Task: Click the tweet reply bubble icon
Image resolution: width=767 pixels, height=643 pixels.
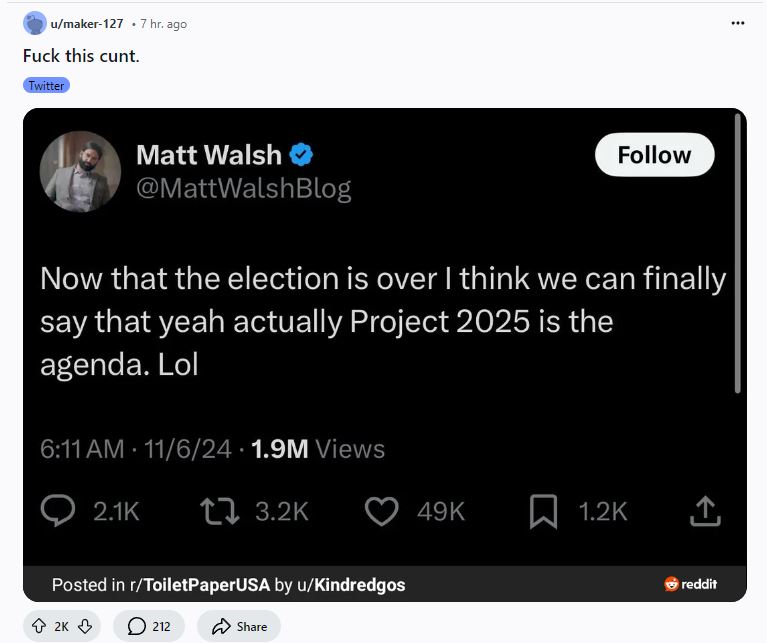Action: click(58, 510)
